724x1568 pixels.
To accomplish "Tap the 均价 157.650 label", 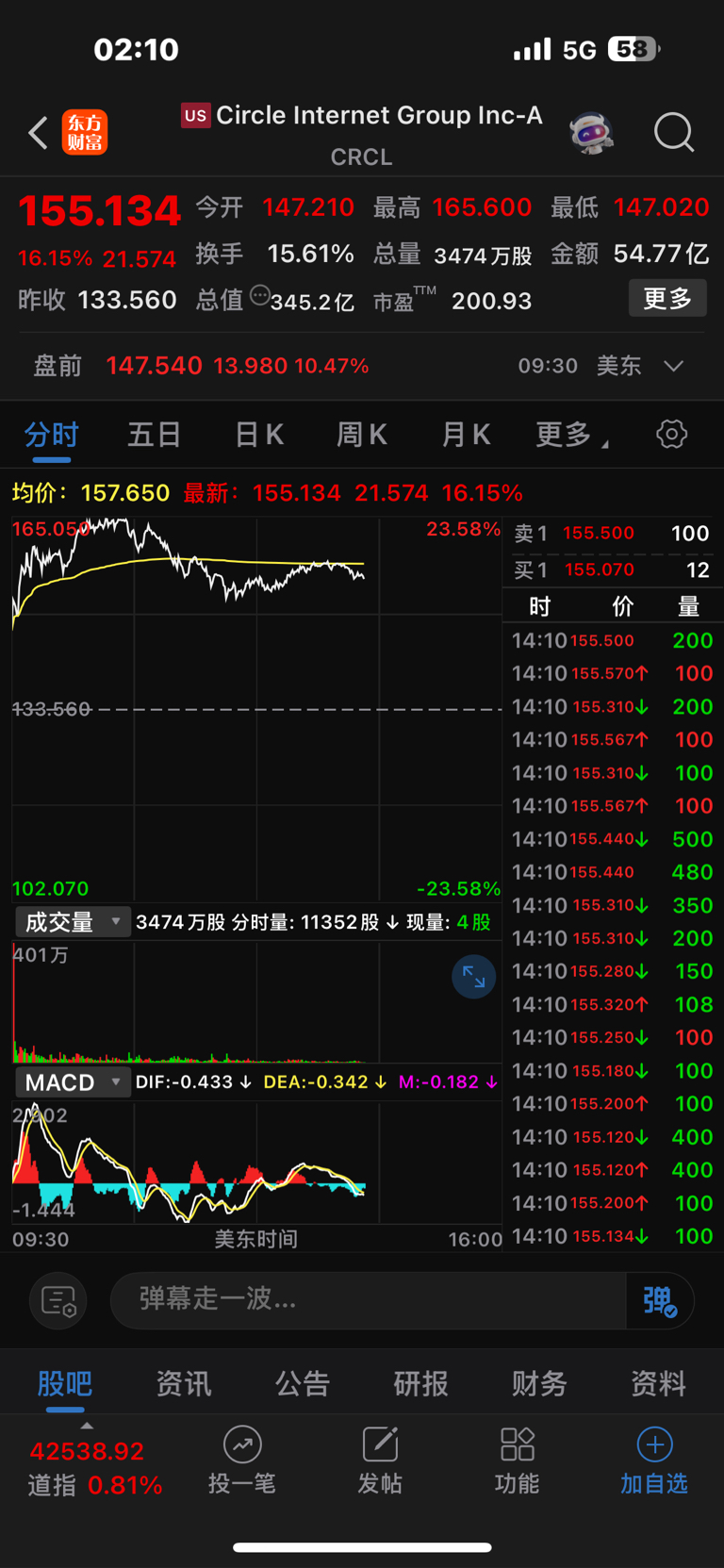I will [x=90, y=493].
